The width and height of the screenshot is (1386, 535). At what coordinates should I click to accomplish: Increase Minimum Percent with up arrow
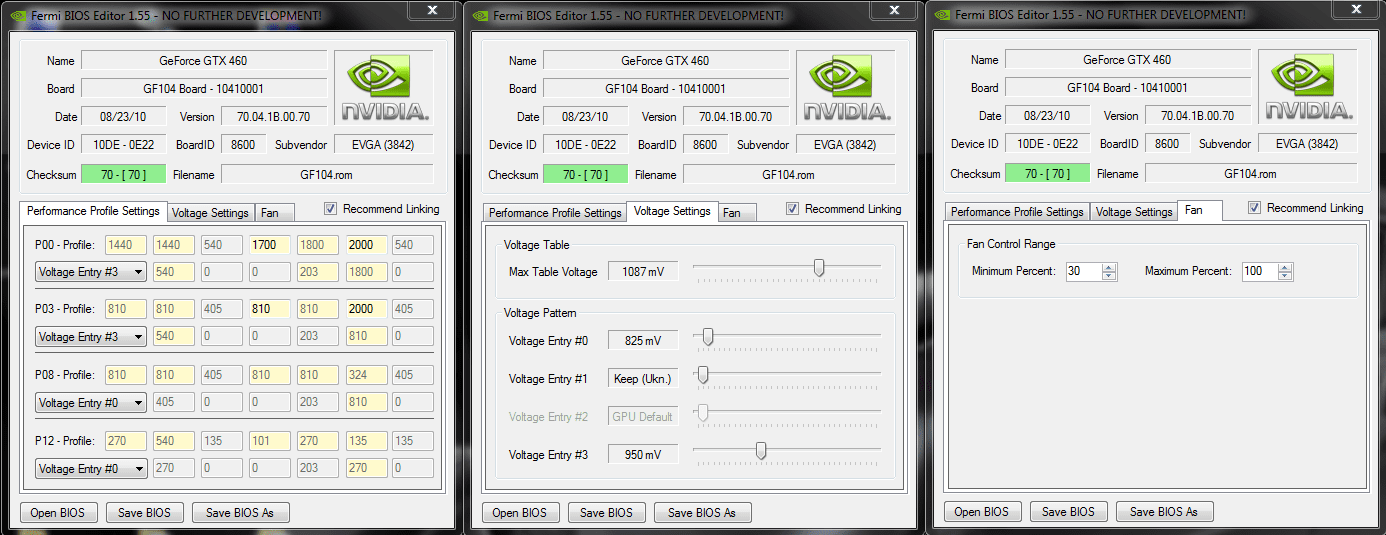click(x=1109, y=267)
